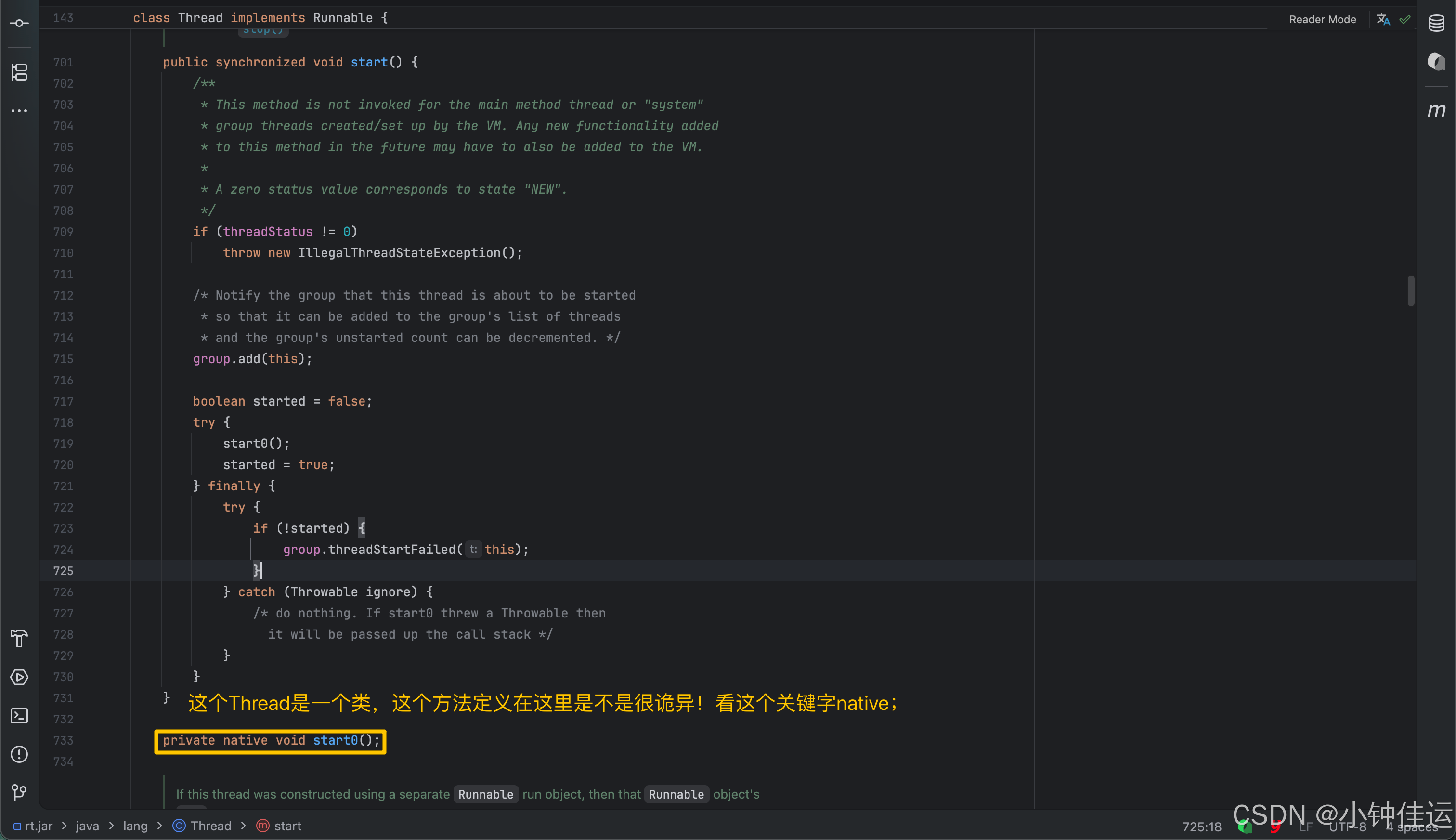
Task: Open the Terminal tool window
Action: 19,715
